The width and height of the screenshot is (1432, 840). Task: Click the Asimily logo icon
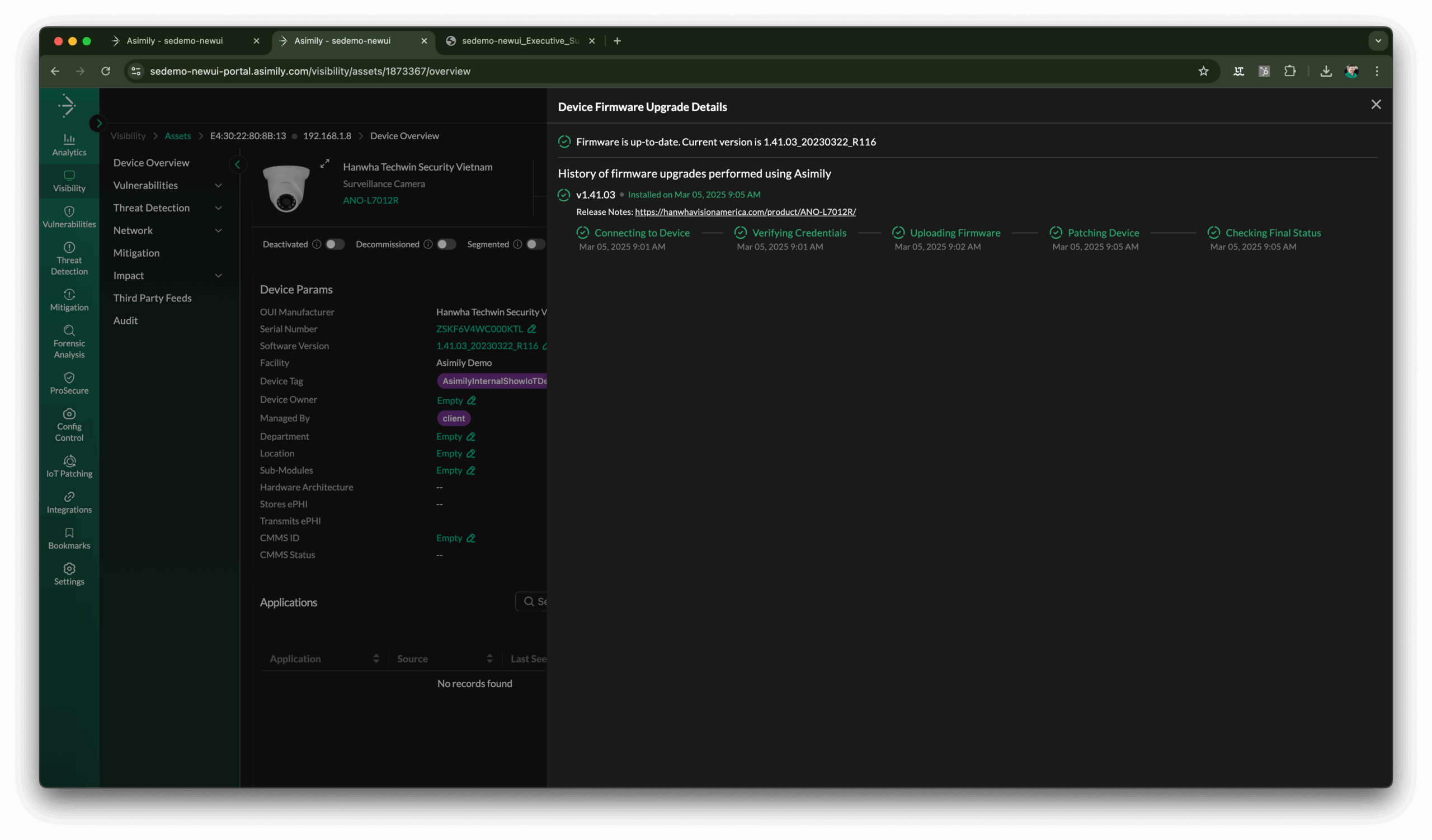point(67,106)
